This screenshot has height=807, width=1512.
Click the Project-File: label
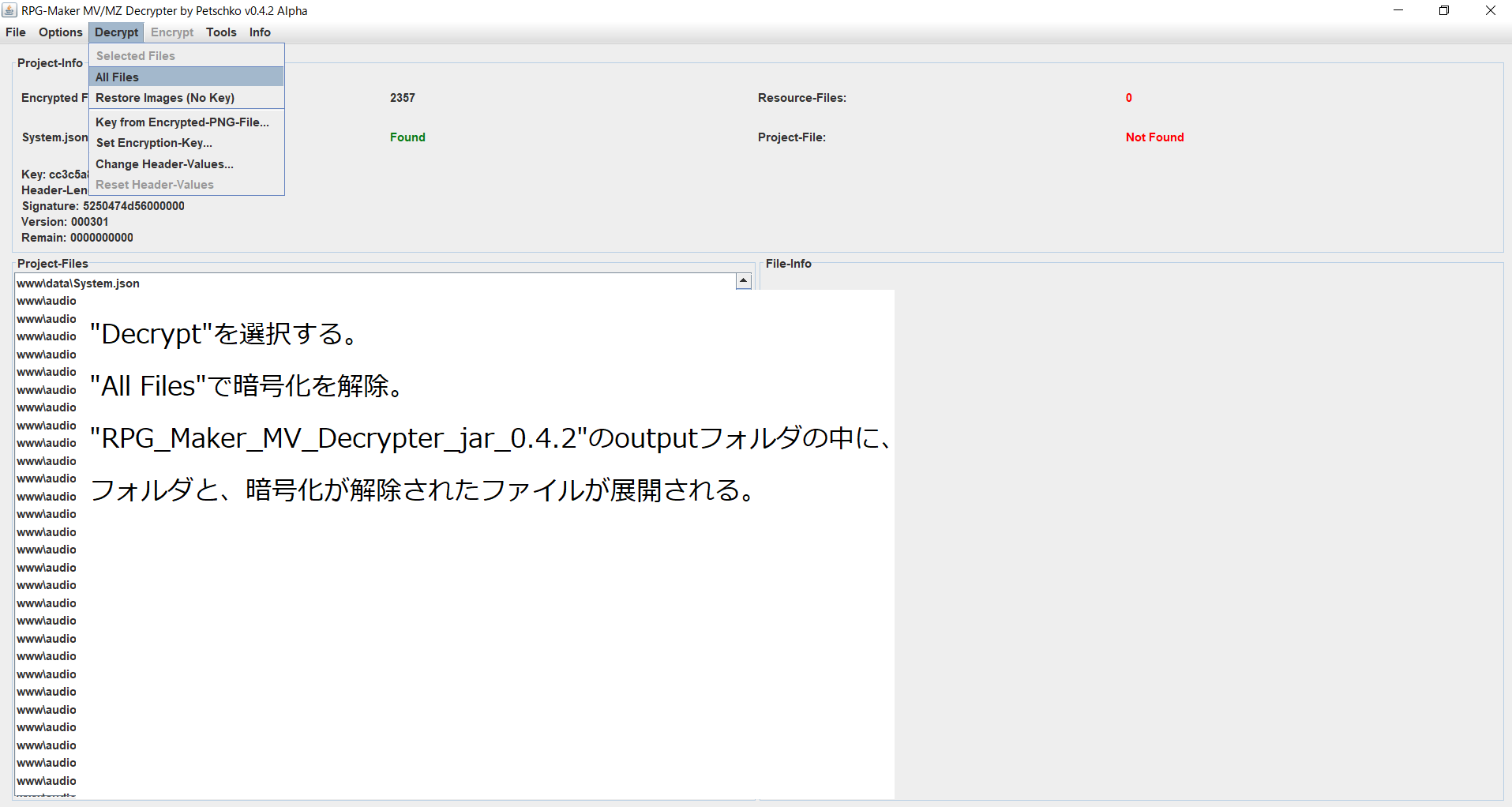pyautogui.click(x=791, y=137)
